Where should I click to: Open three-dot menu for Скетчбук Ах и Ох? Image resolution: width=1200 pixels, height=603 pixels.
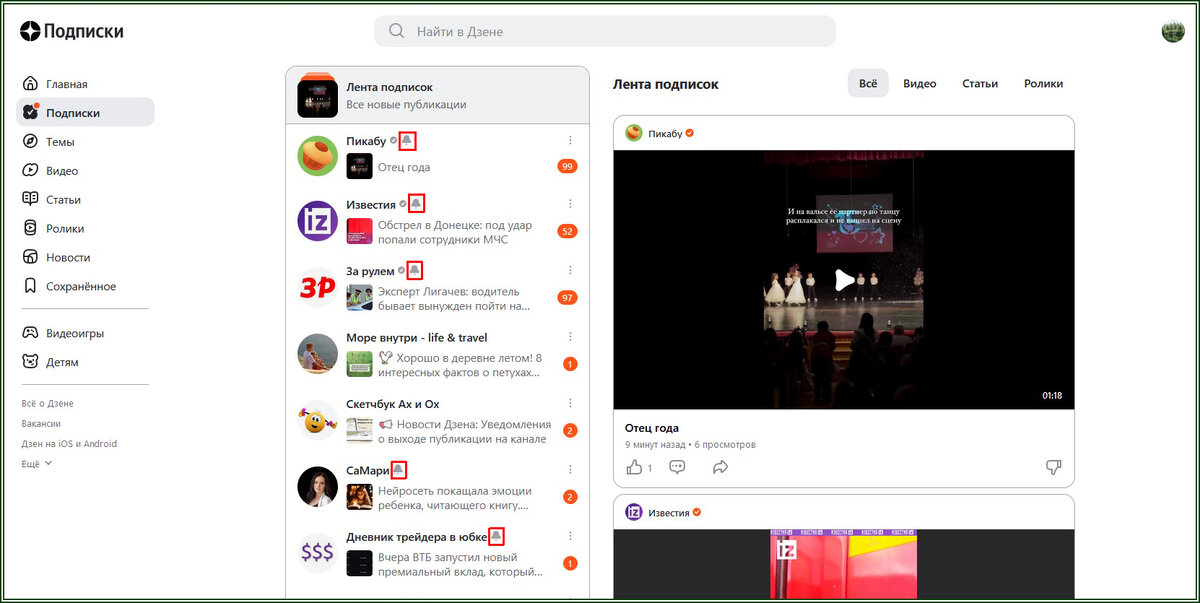click(x=570, y=404)
